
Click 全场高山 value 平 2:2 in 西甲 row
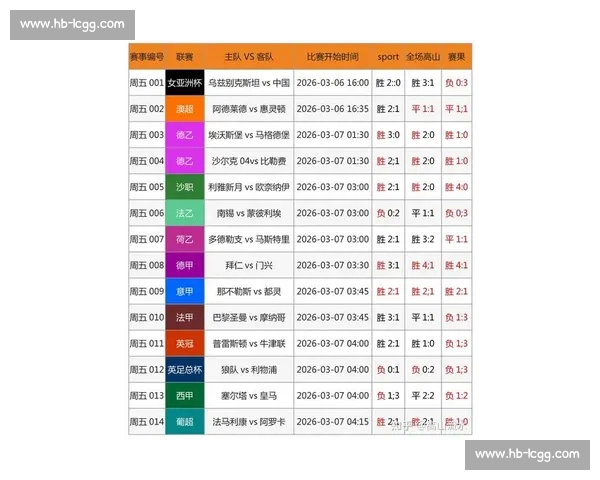click(x=423, y=395)
